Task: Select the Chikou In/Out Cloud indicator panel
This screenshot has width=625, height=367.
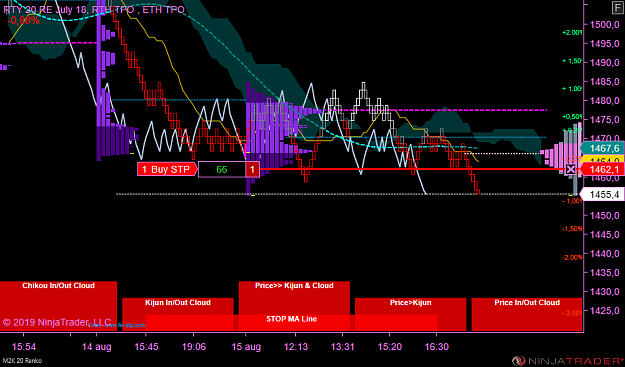Action: [59, 306]
